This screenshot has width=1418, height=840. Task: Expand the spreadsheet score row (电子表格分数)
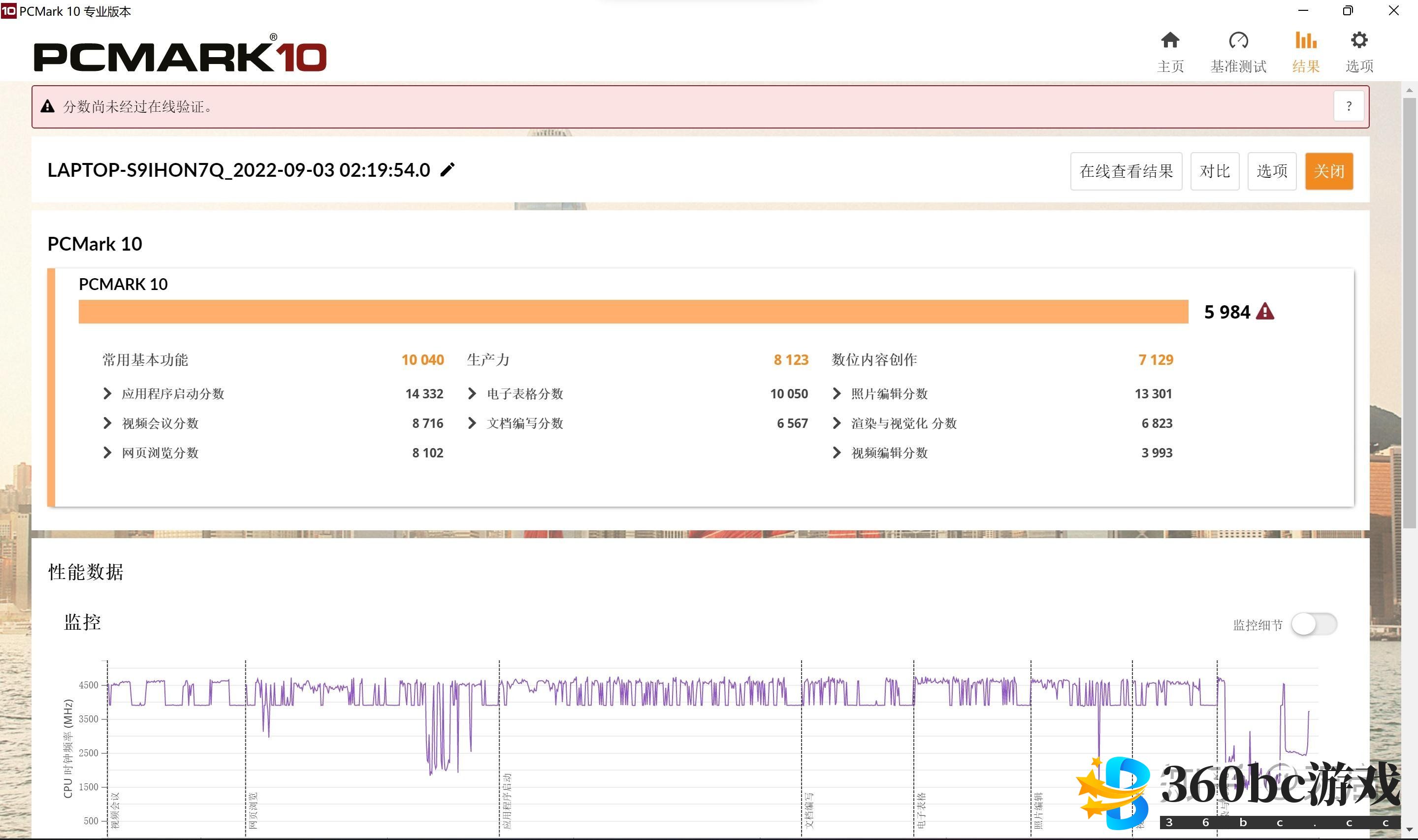click(x=472, y=393)
